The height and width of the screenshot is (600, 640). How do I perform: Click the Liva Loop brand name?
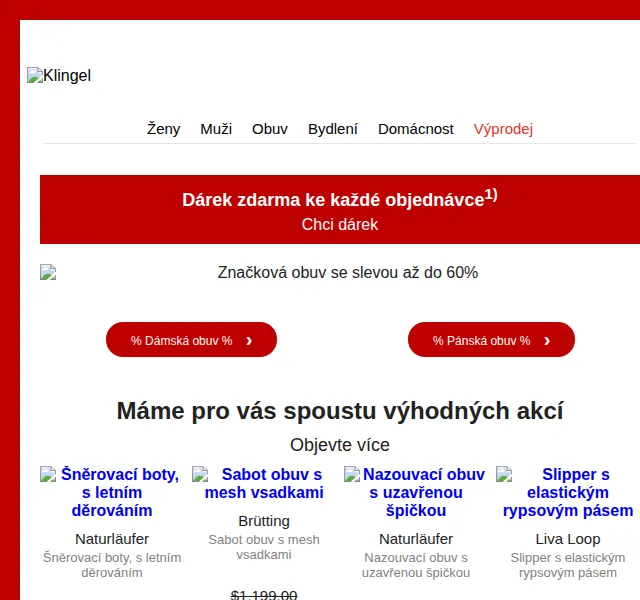pos(568,539)
